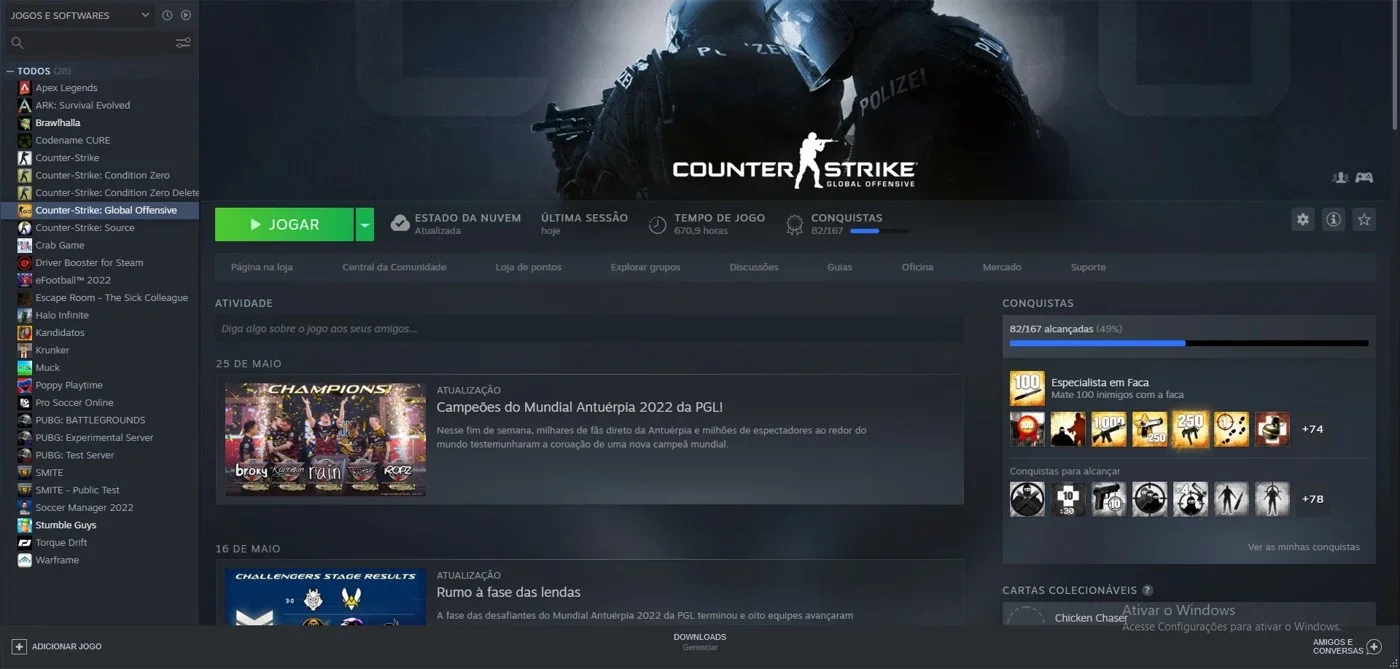Screen dimensions: 1400x669
Task: Click the Torque Drift game icon
Action: point(25,543)
